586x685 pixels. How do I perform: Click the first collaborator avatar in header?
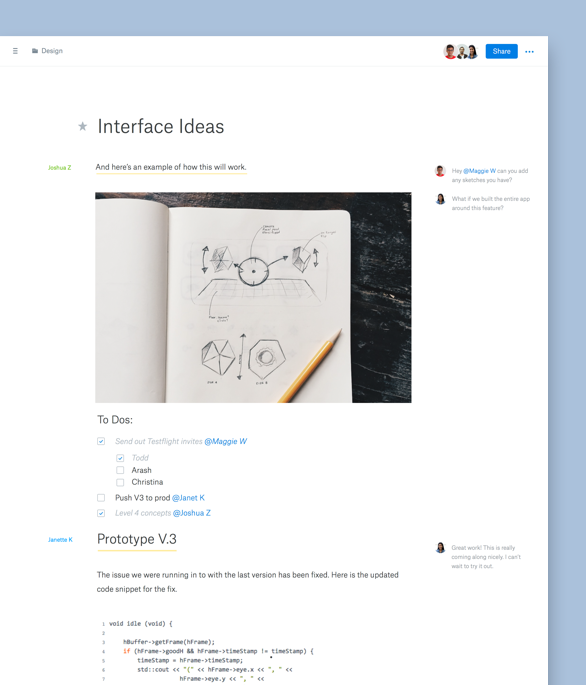coord(450,52)
